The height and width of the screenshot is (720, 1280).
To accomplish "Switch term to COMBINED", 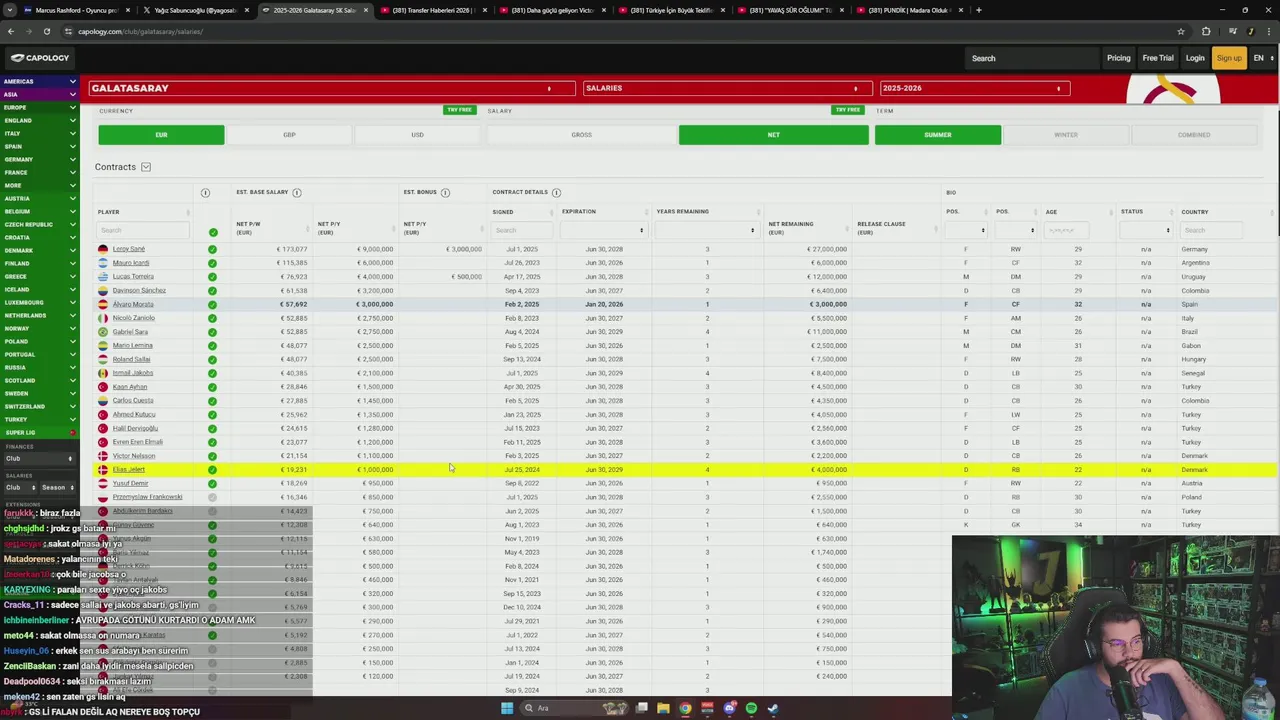I will tap(1193, 134).
